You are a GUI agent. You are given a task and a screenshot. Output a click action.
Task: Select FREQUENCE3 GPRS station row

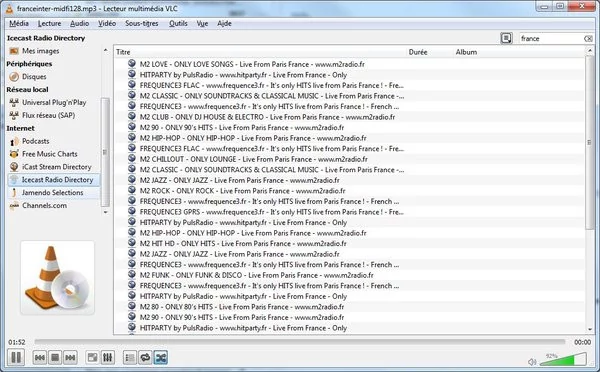(x=272, y=212)
